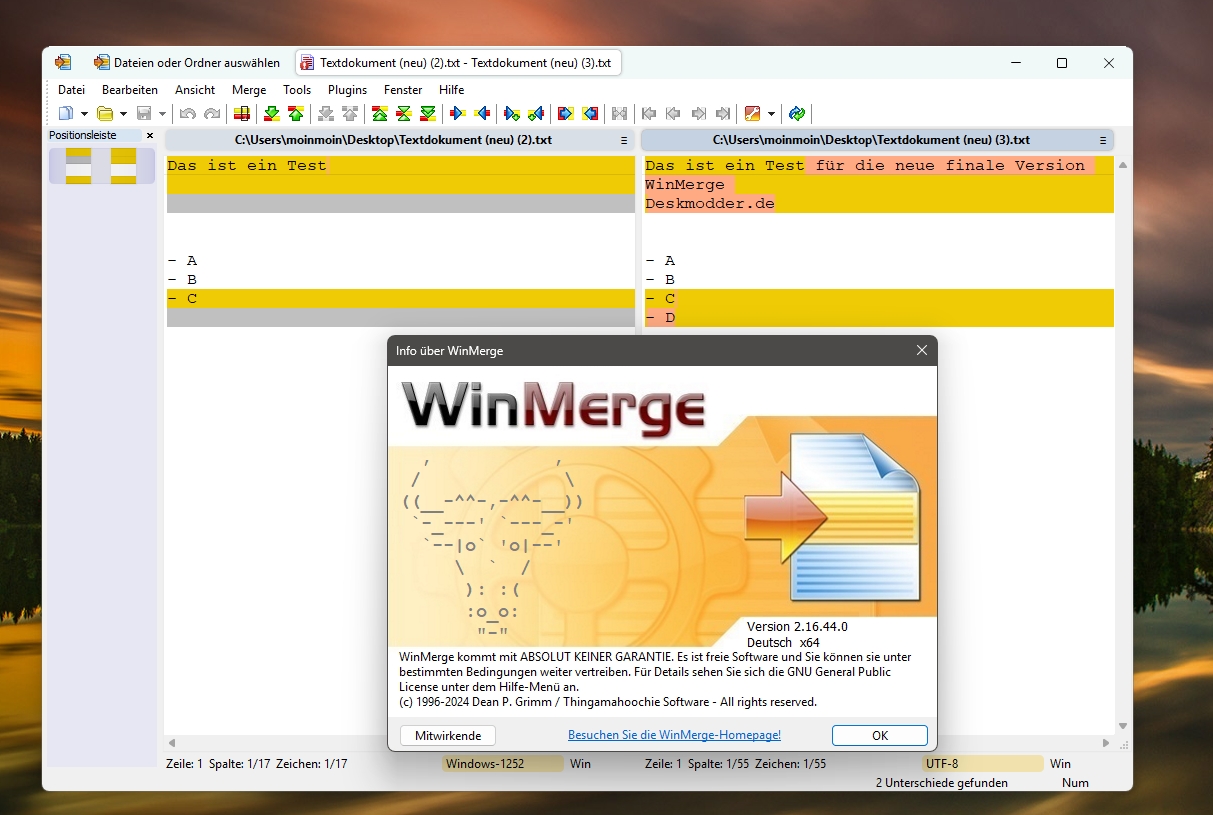Image resolution: width=1213 pixels, height=815 pixels.
Task: Open the Merge menu
Action: (x=249, y=90)
